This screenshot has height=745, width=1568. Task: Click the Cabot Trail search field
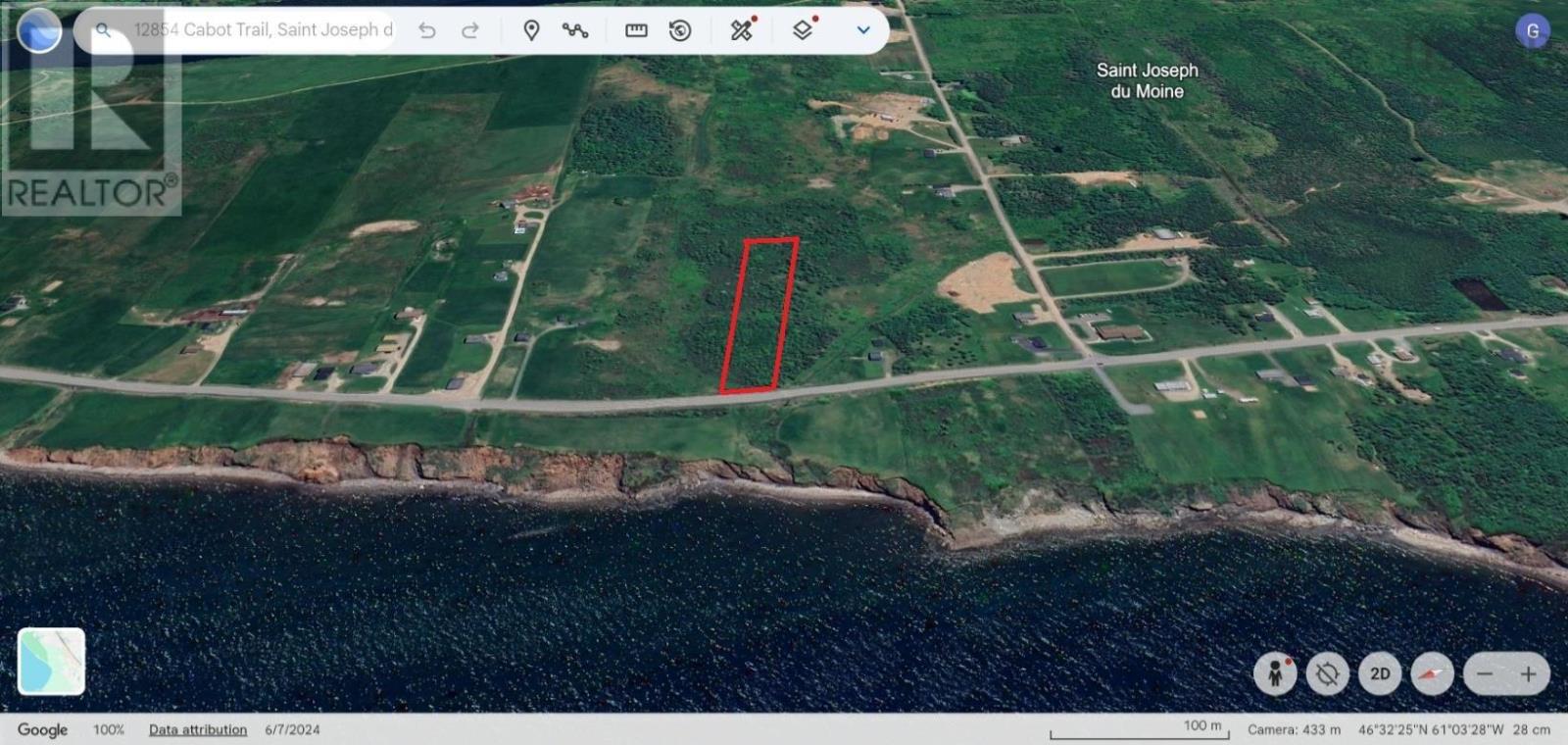point(263,30)
